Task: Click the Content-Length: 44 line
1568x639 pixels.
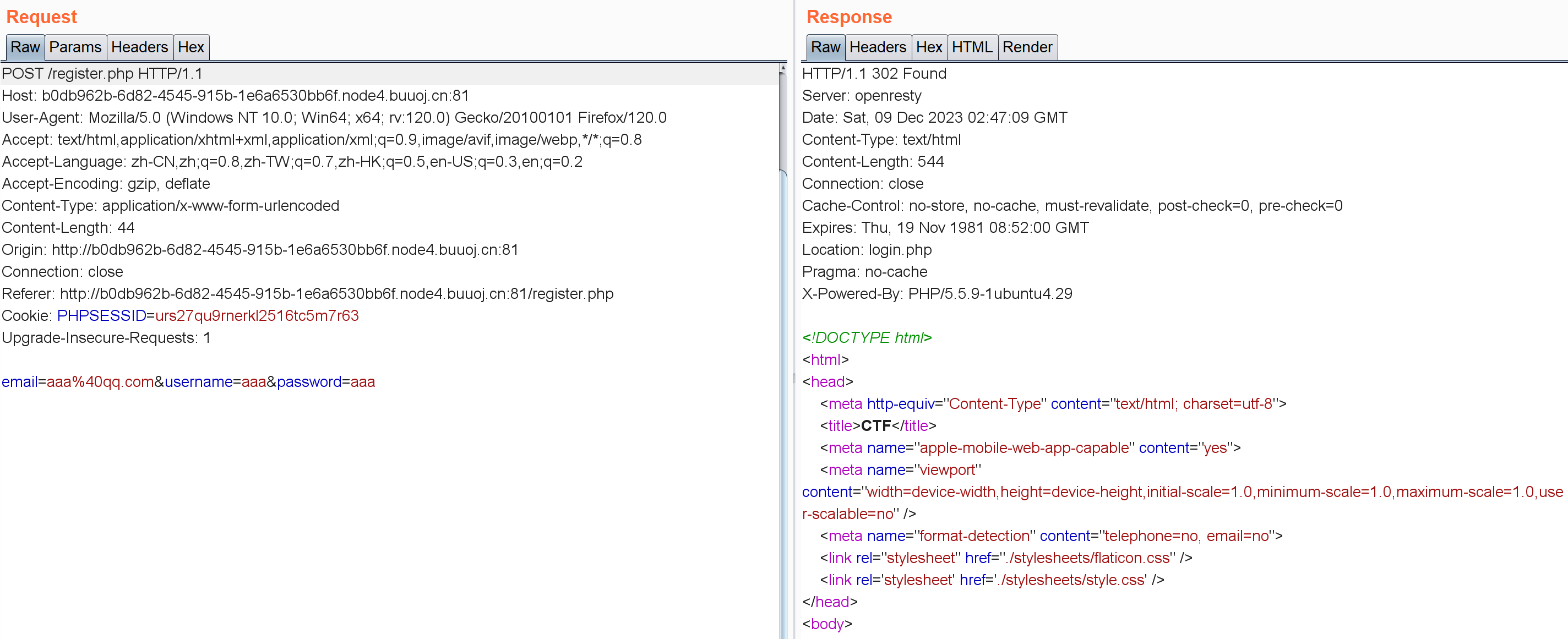Action: point(68,228)
